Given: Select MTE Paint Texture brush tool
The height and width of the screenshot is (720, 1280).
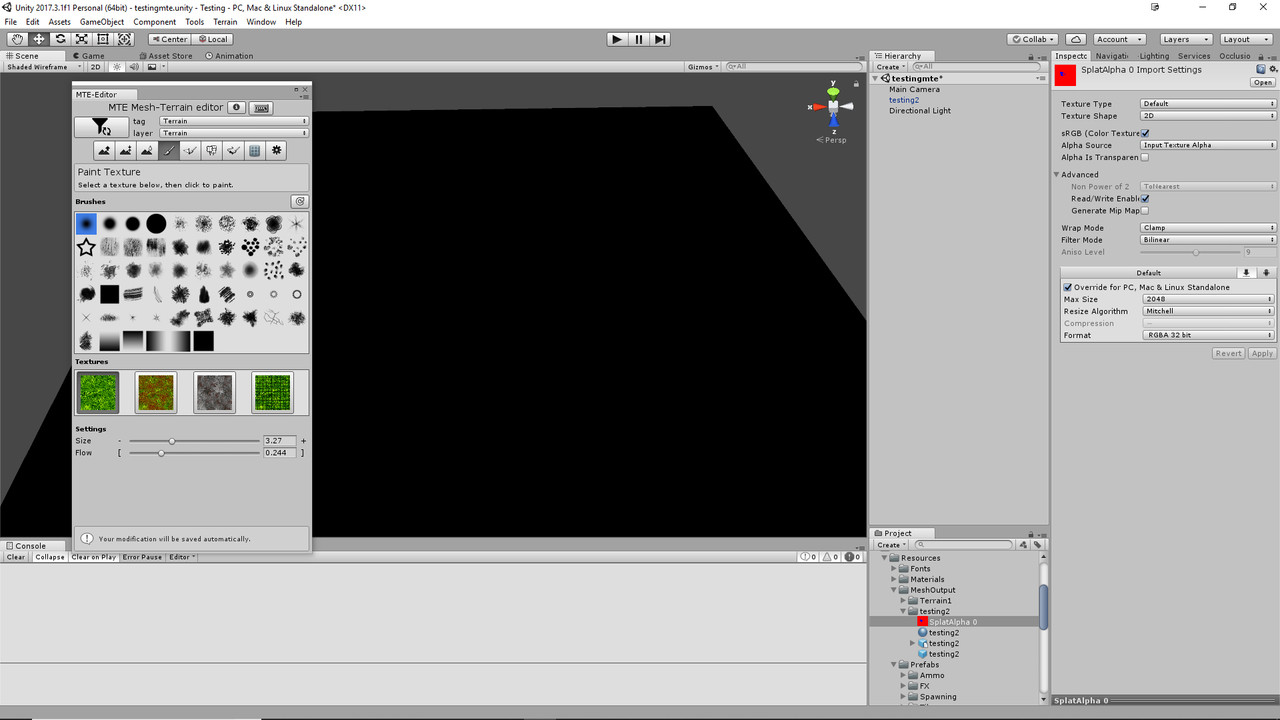Looking at the screenshot, I should click(x=169, y=151).
